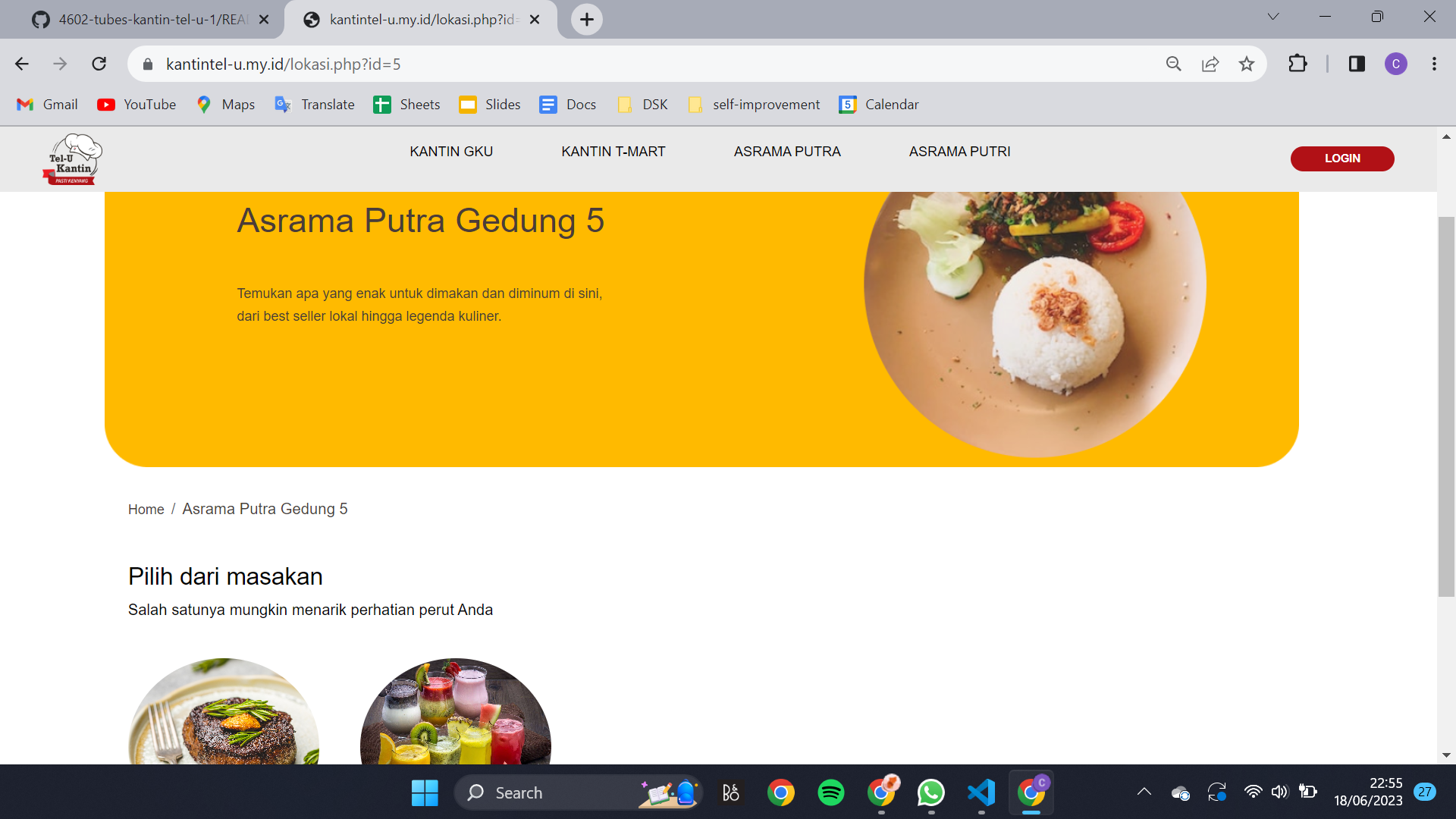
Task: Reload the current page
Action: 99,64
